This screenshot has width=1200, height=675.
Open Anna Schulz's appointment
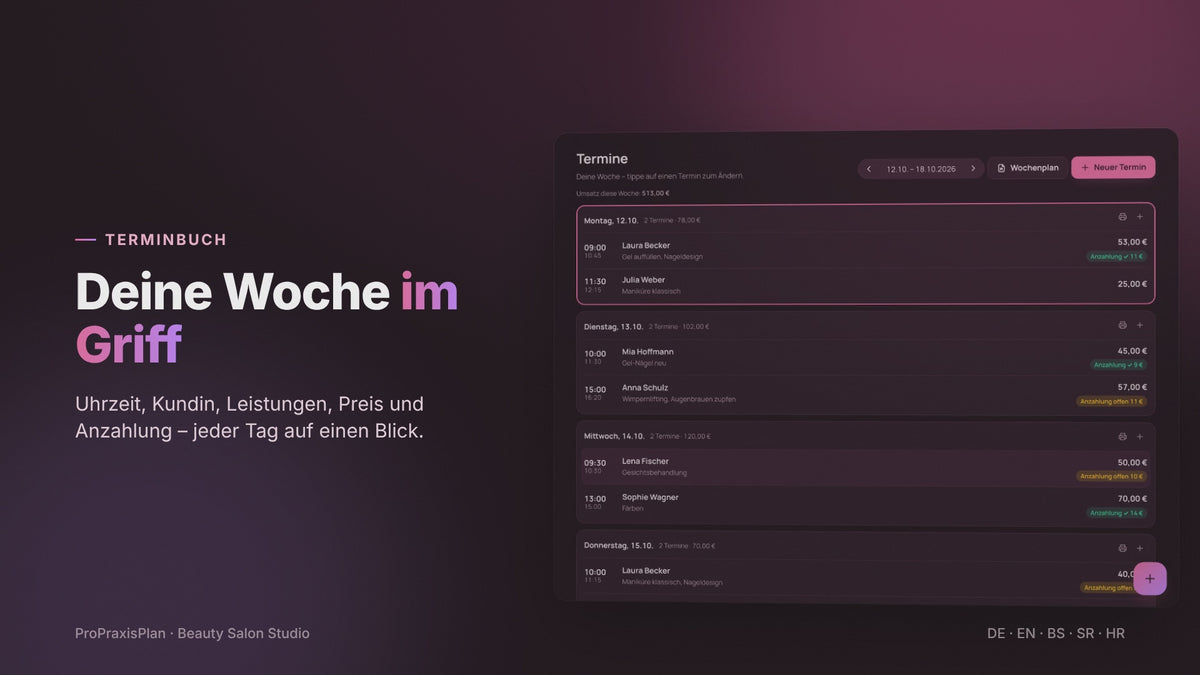(866, 393)
